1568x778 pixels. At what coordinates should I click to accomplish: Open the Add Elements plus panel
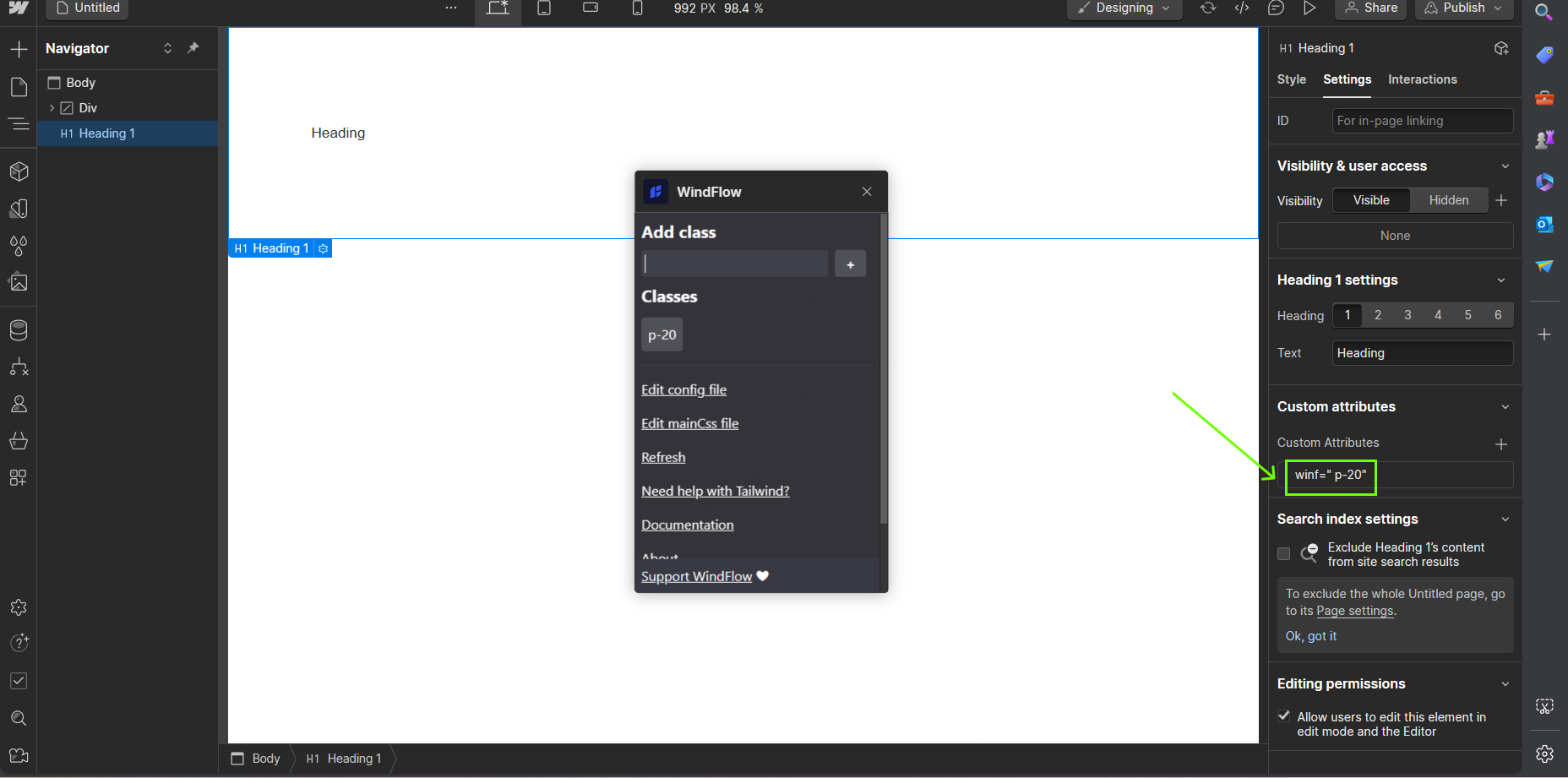(x=19, y=50)
